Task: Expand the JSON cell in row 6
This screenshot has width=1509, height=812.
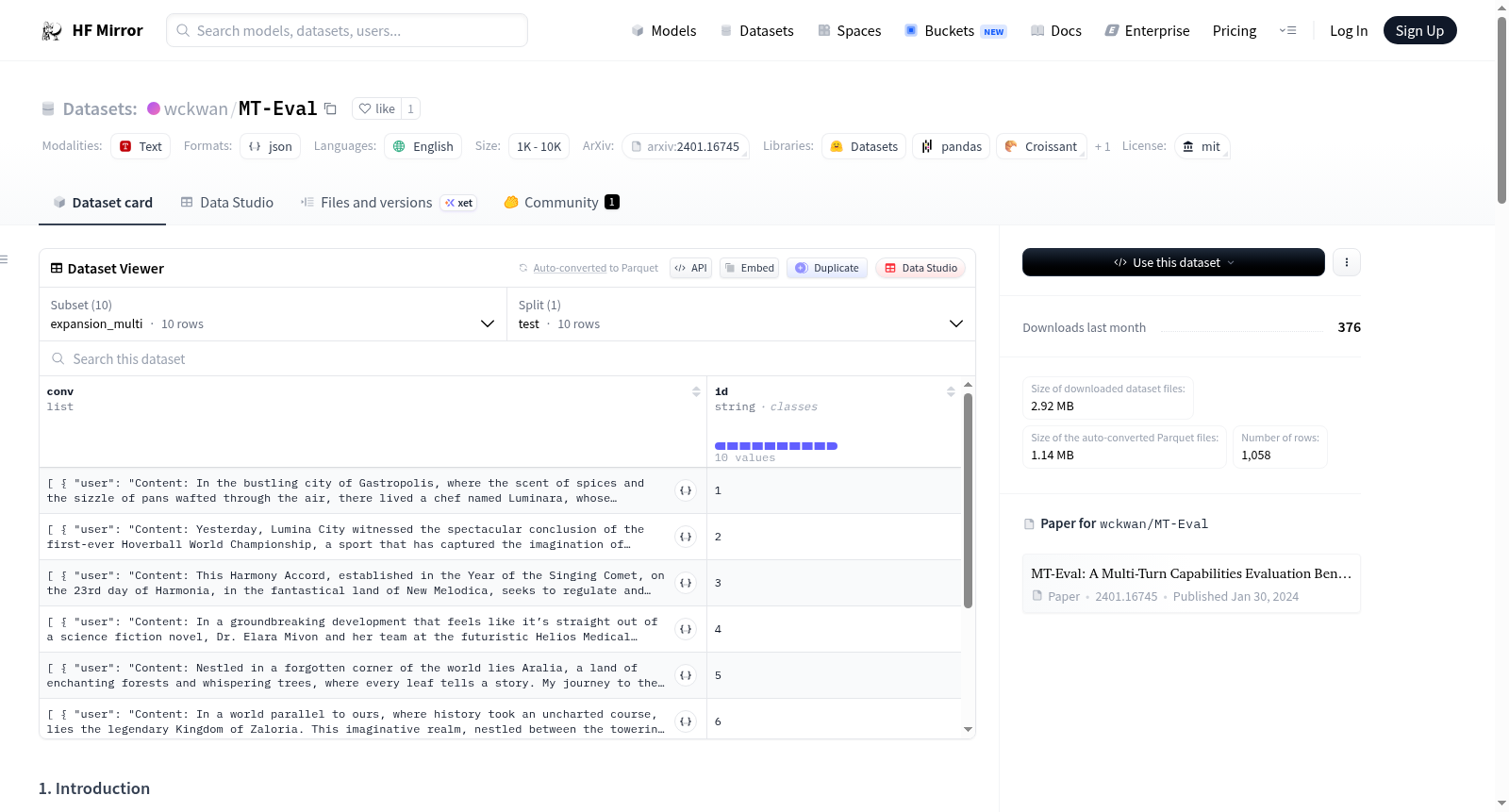Action: (686, 721)
